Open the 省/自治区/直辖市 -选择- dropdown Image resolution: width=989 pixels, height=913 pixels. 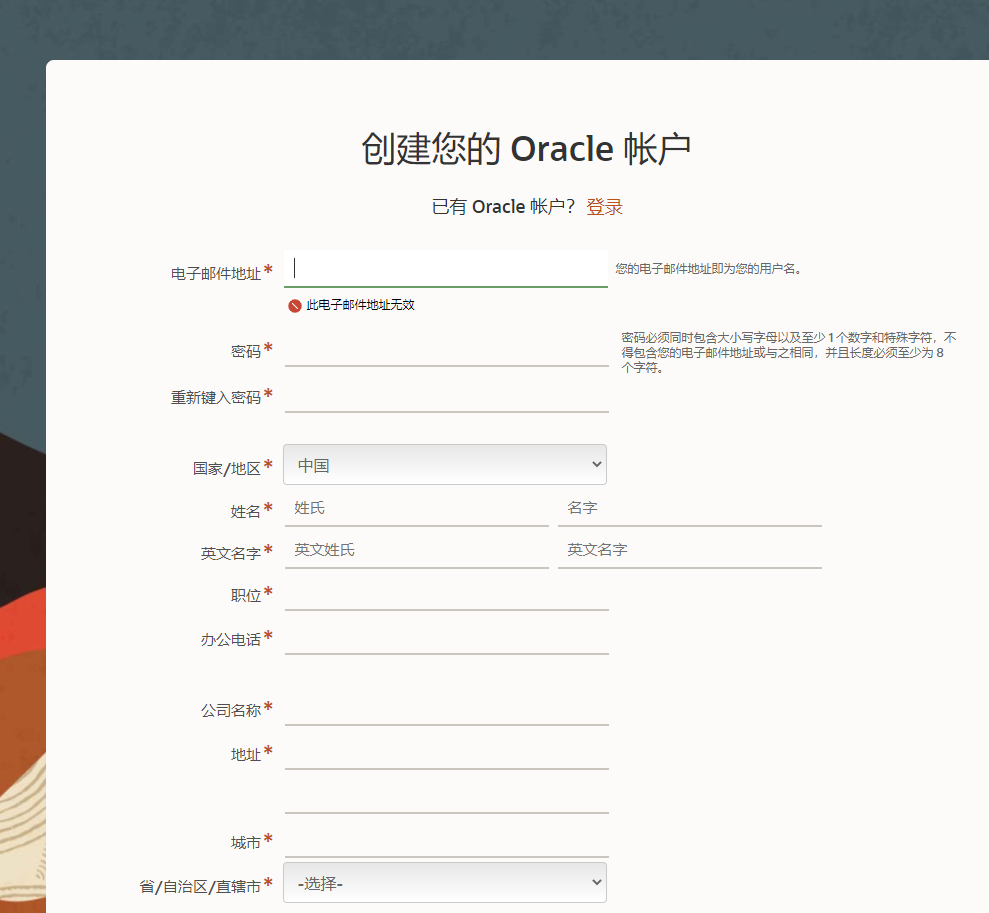pos(445,883)
